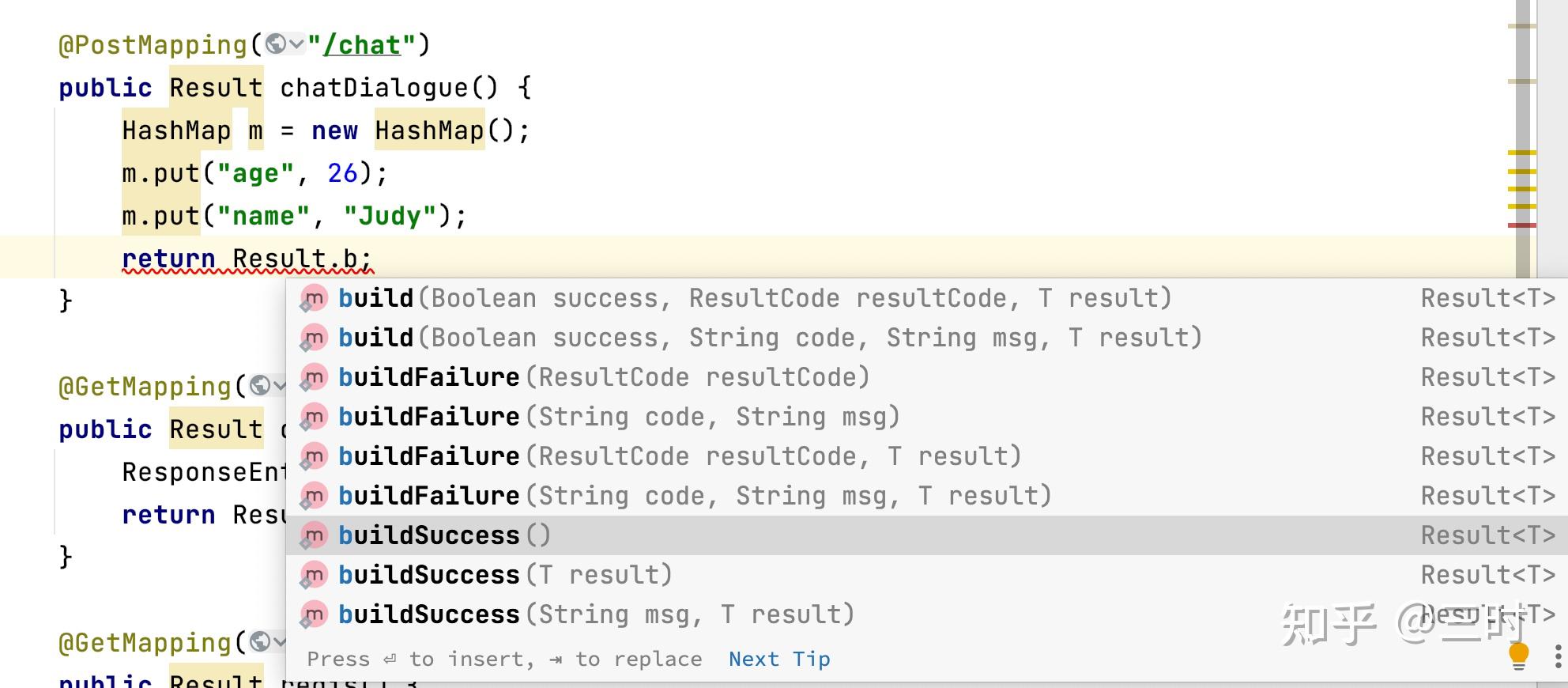Click method icon of buildSuccess(String msg, T result)
1568x688 pixels.
coord(314,614)
